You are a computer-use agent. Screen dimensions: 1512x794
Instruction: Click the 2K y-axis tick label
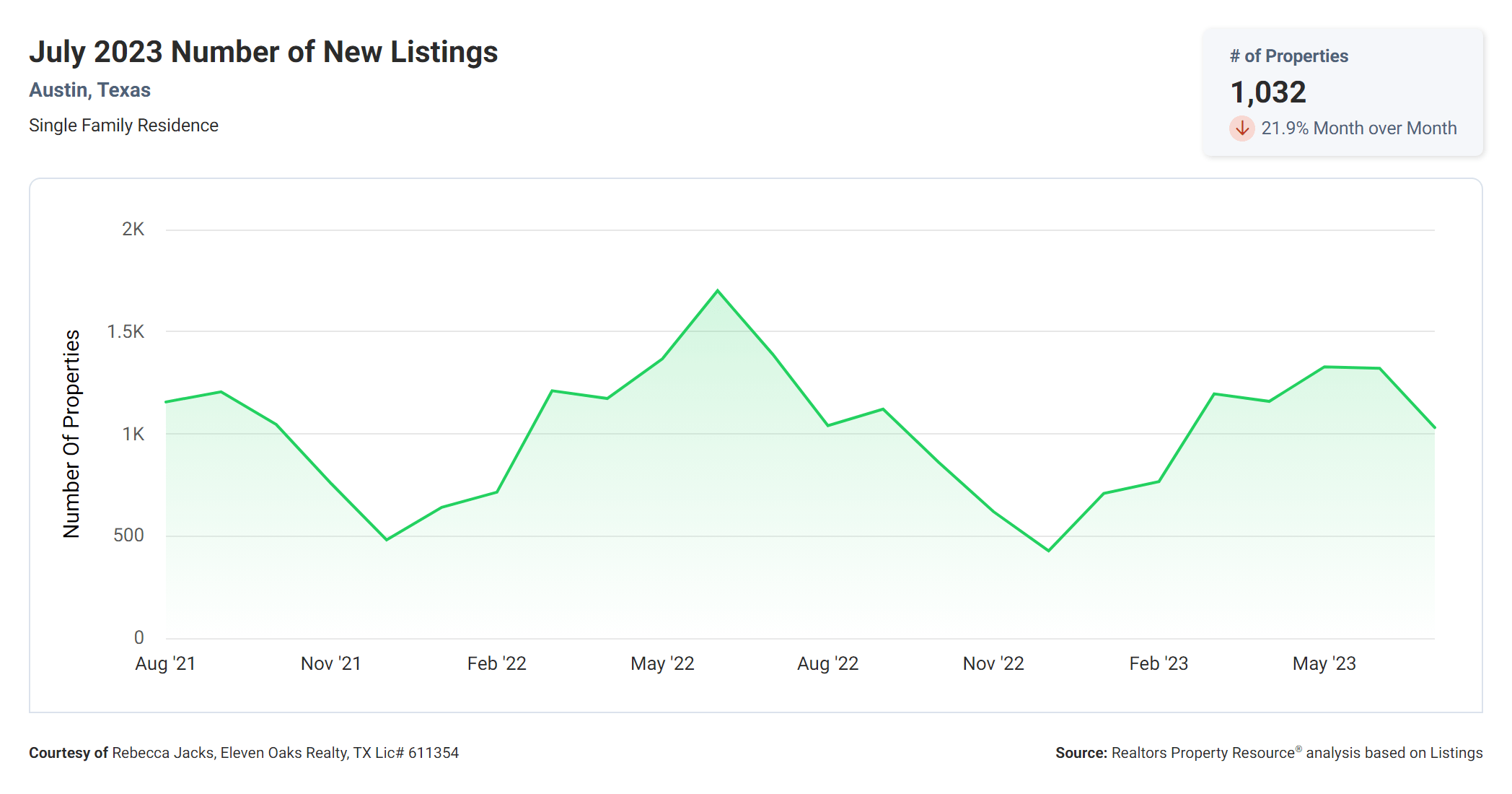(133, 230)
